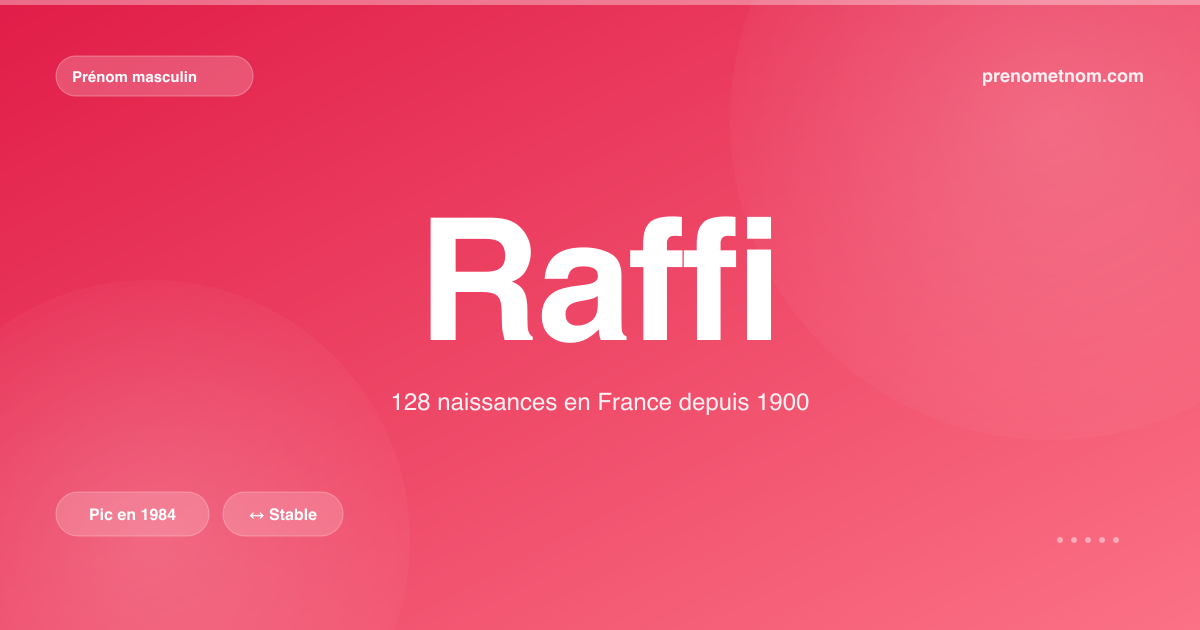Click the Stable trend pill
The height and width of the screenshot is (630, 1200).
click(x=283, y=514)
